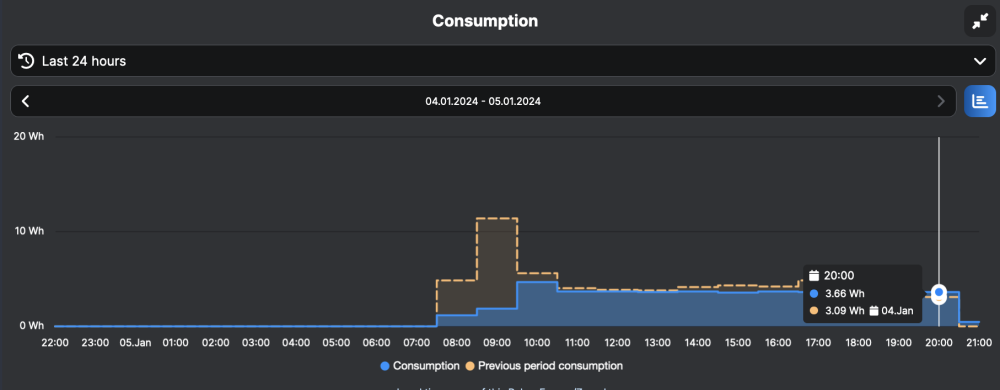This screenshot has height=390, width=1000.
Task: Click the Consumption title
Action: [x=485, y=21]
